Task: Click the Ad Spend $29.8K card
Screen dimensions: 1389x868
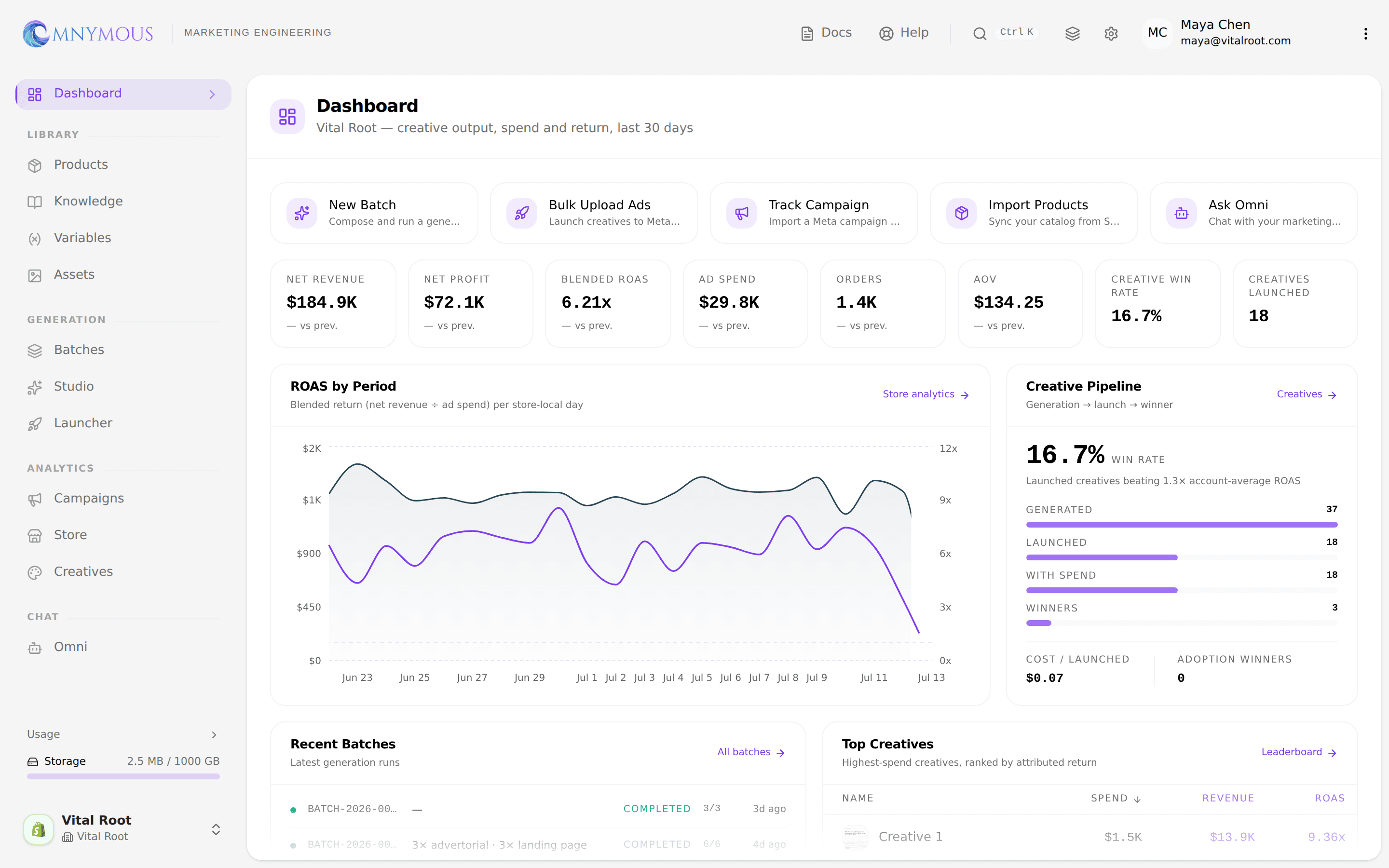Action: click(745, 304)
